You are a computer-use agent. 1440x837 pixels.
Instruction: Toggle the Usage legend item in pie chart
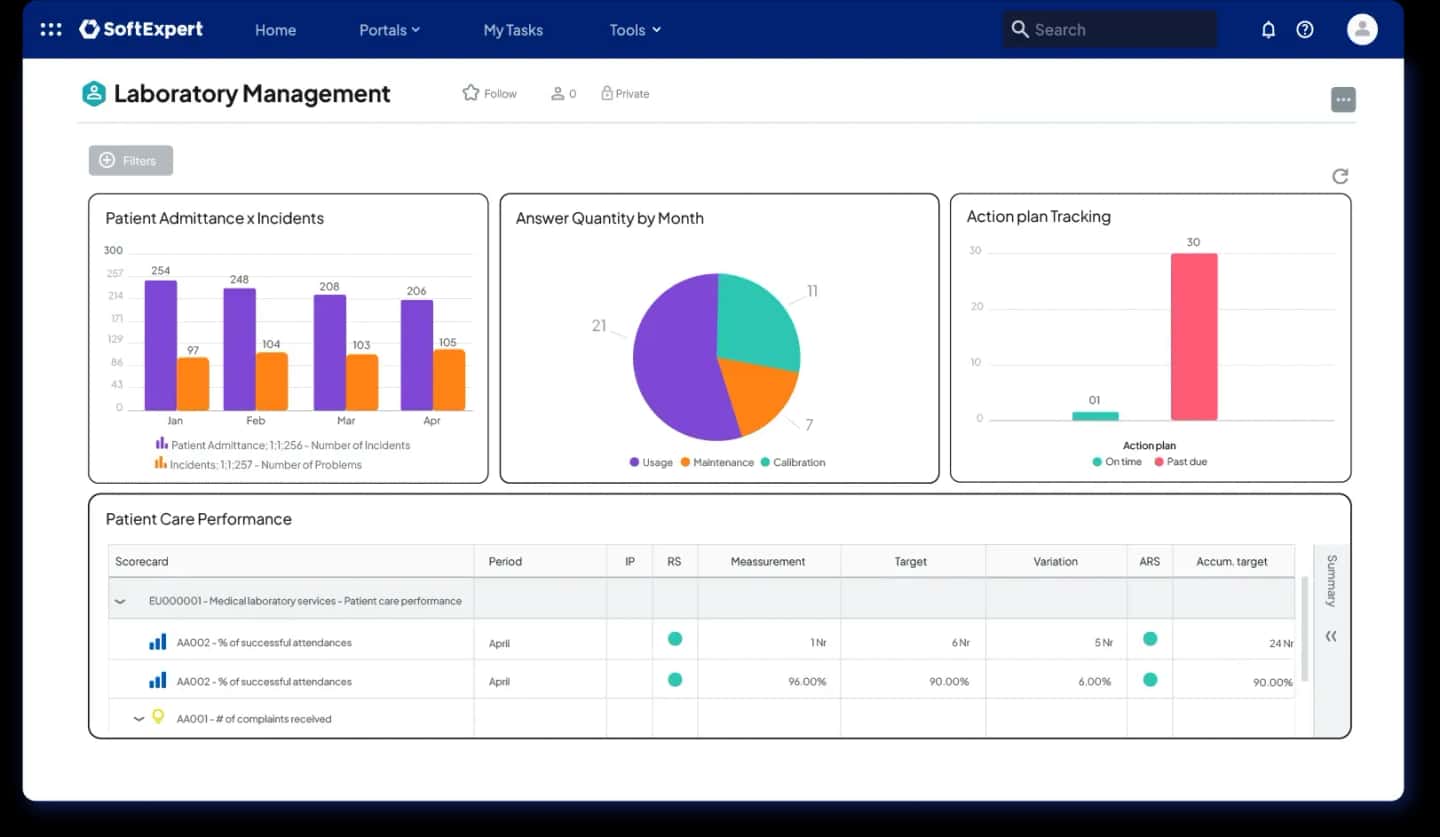650,462
